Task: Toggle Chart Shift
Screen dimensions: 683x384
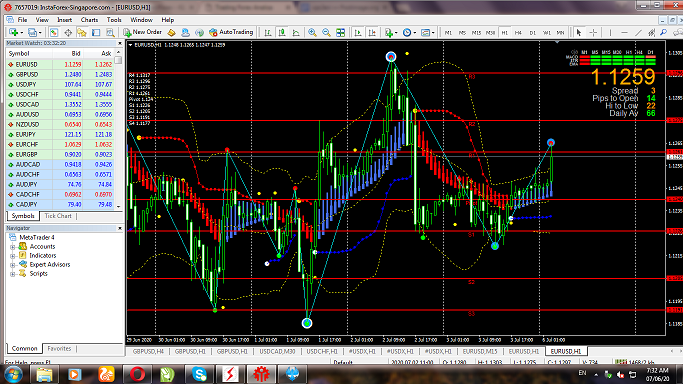Action: 372,33
